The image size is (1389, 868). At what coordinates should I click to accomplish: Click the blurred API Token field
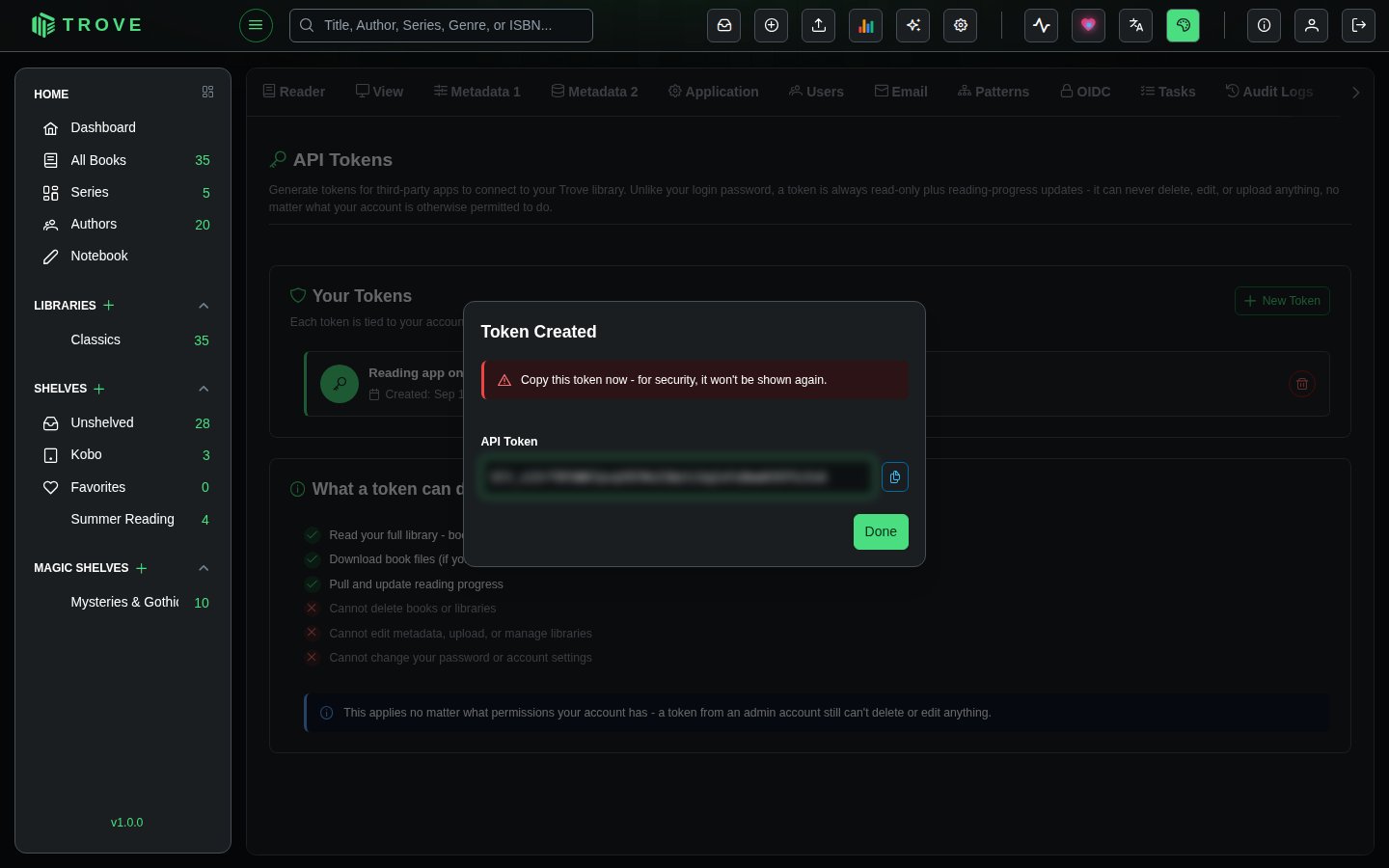(x=677, y=477)
